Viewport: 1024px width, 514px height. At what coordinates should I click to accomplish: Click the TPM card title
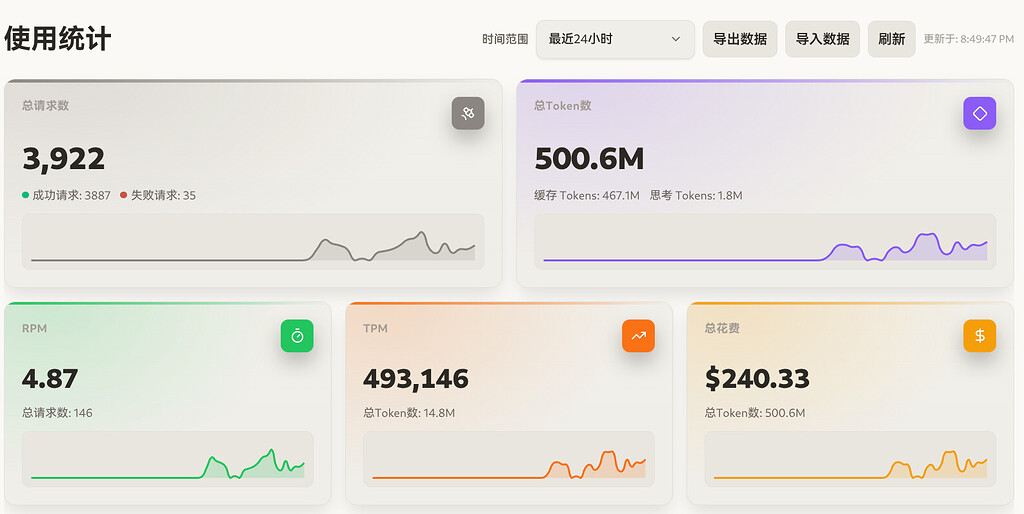pyautogui.click(x=376, y=329)
